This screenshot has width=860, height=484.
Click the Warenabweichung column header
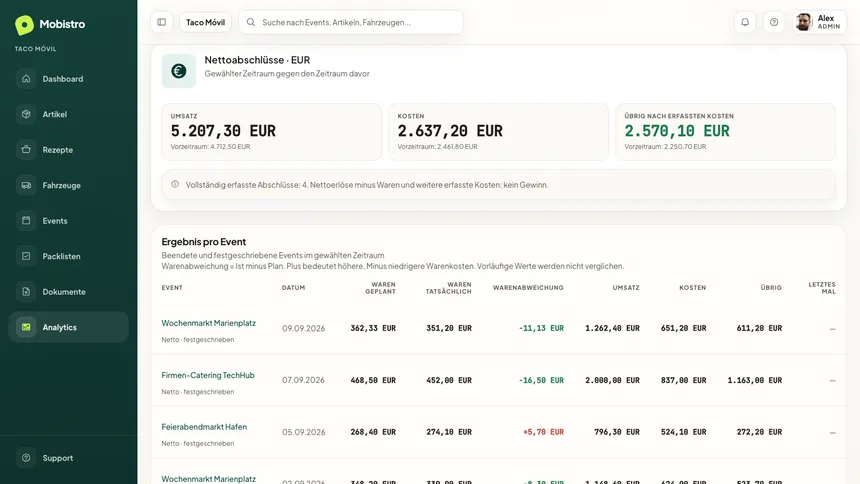pyautogui.click(x=528, y=288)
